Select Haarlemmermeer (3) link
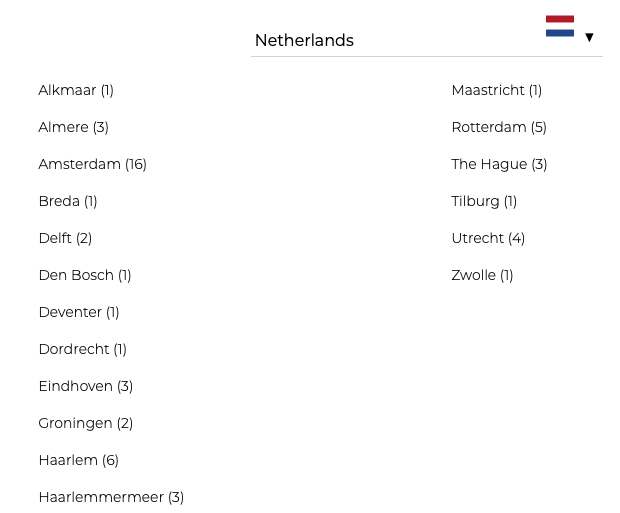The height and width of the screenshot is (513, 620). click(111, 497)
